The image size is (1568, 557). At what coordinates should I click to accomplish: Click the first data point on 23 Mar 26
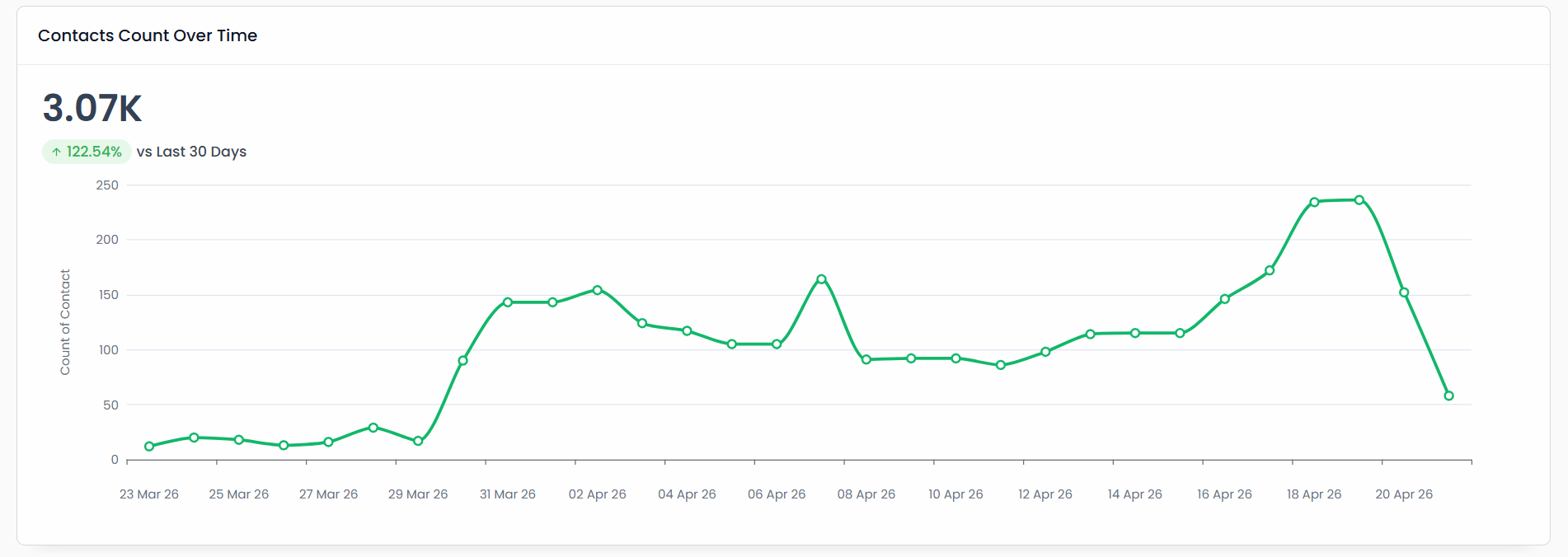(x=149, y=447)
